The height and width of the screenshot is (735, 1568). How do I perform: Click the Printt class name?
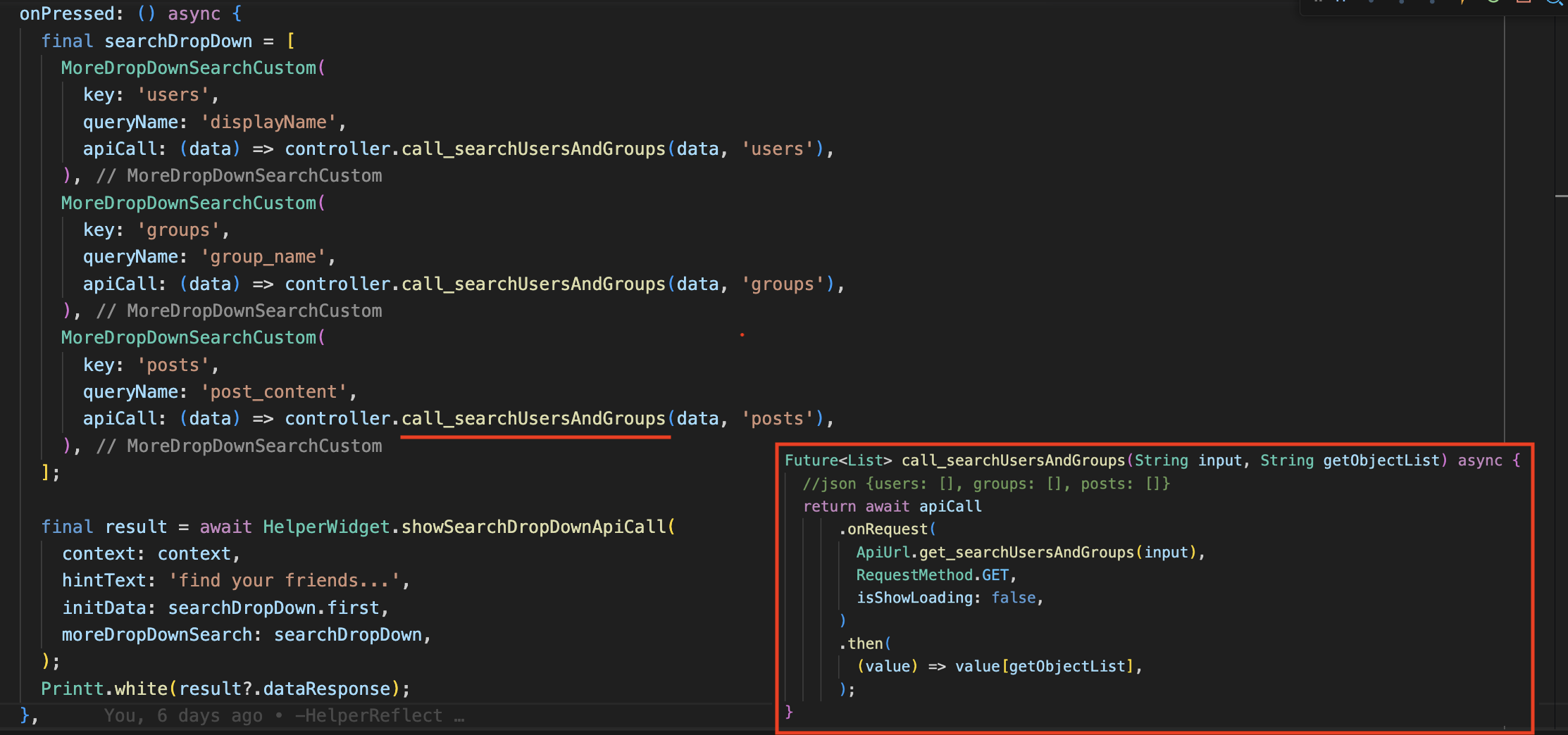pyautogui.click(x=72, y=689)
